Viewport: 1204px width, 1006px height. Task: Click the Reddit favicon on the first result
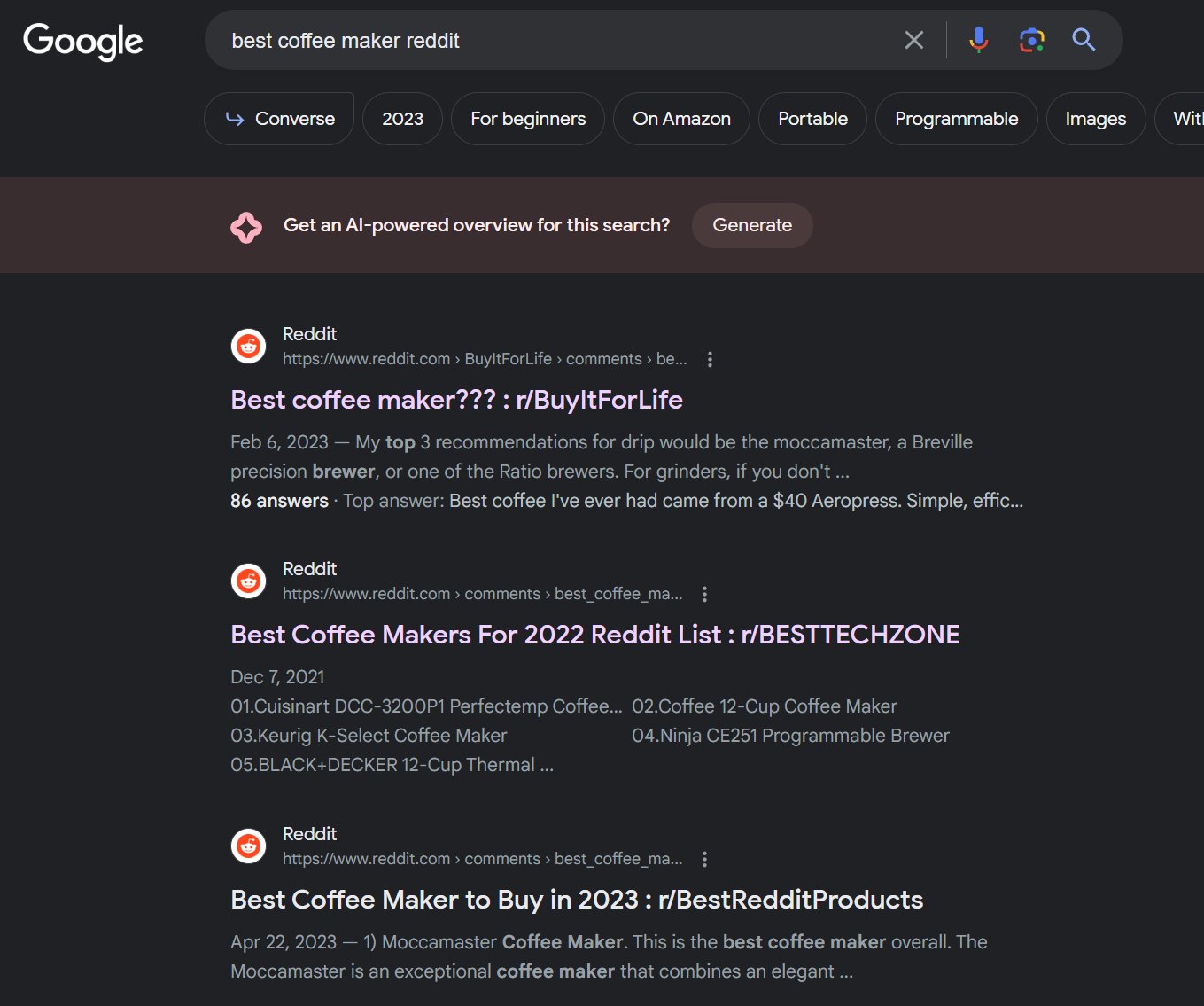248,346
